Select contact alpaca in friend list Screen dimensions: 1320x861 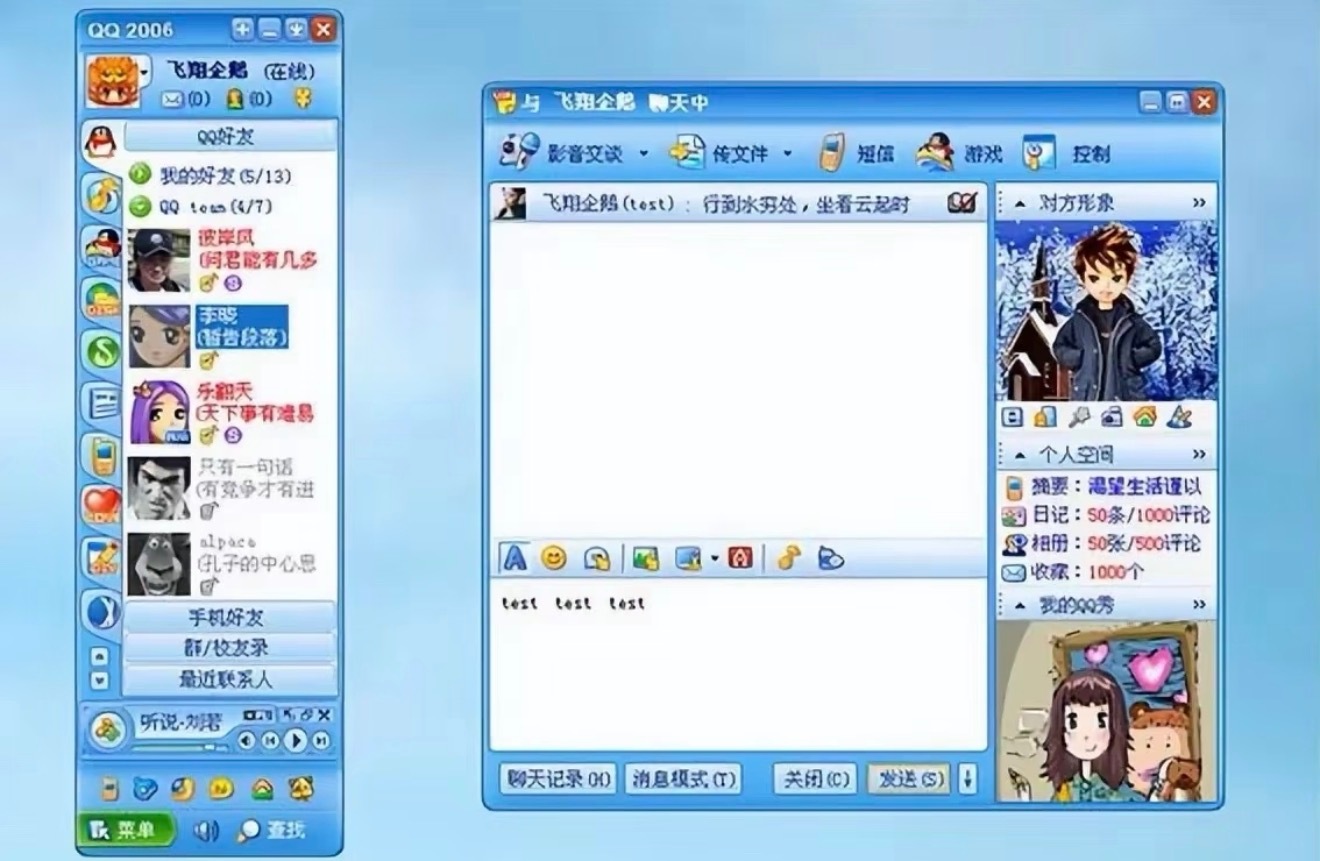(231, 564)
